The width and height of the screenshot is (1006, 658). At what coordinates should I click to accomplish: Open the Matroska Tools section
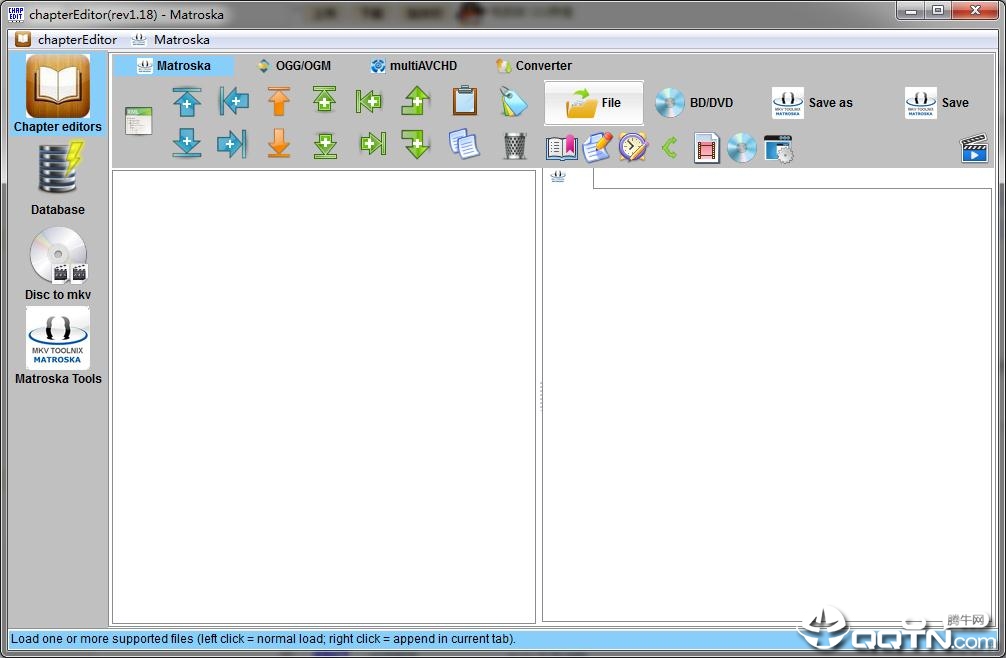click(x=58, y=346)
